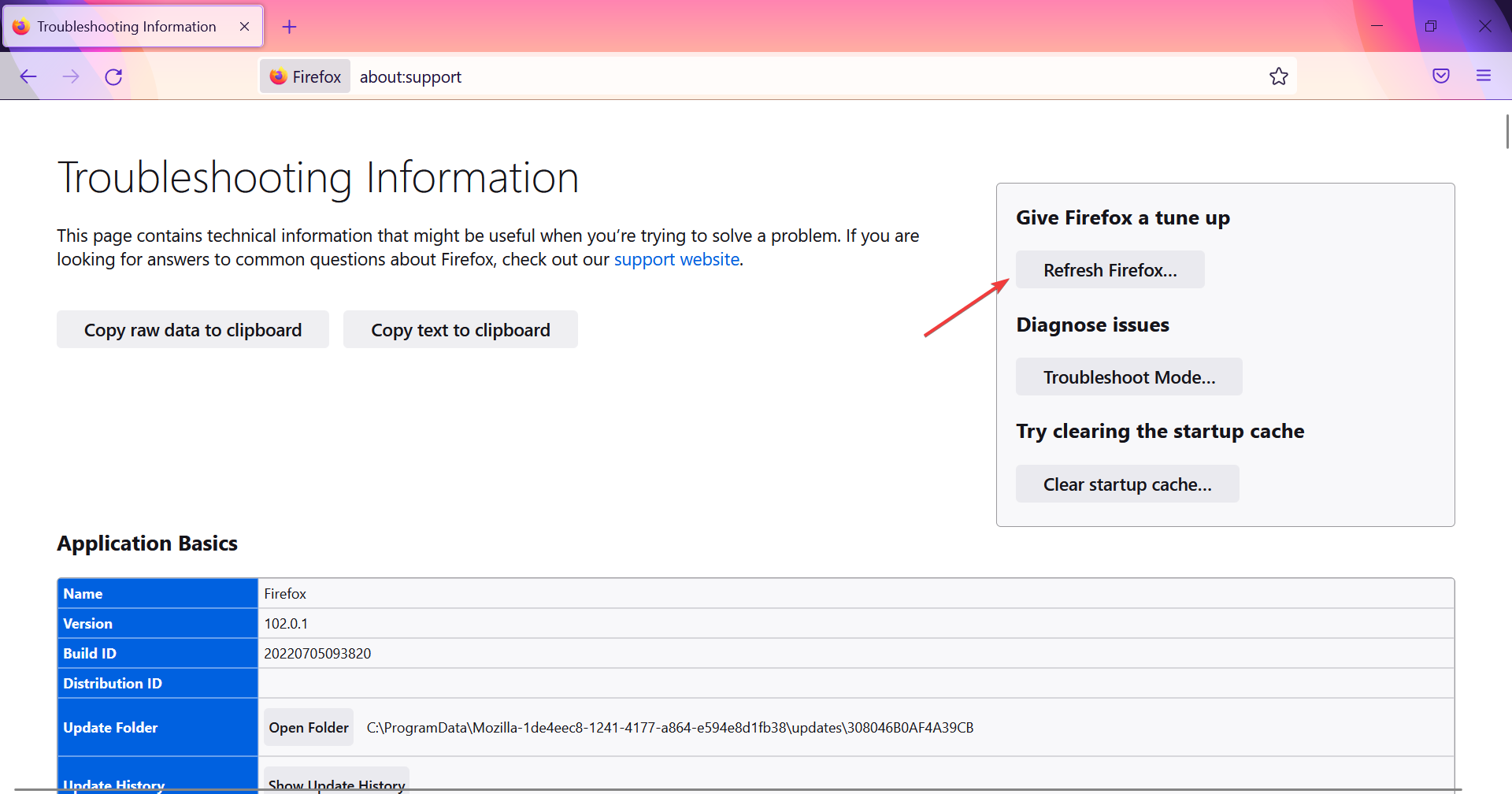The height and width of the screenshot is (794, 1512).
Task: Click the Name value Firefox in table
Action: point(285,593)
